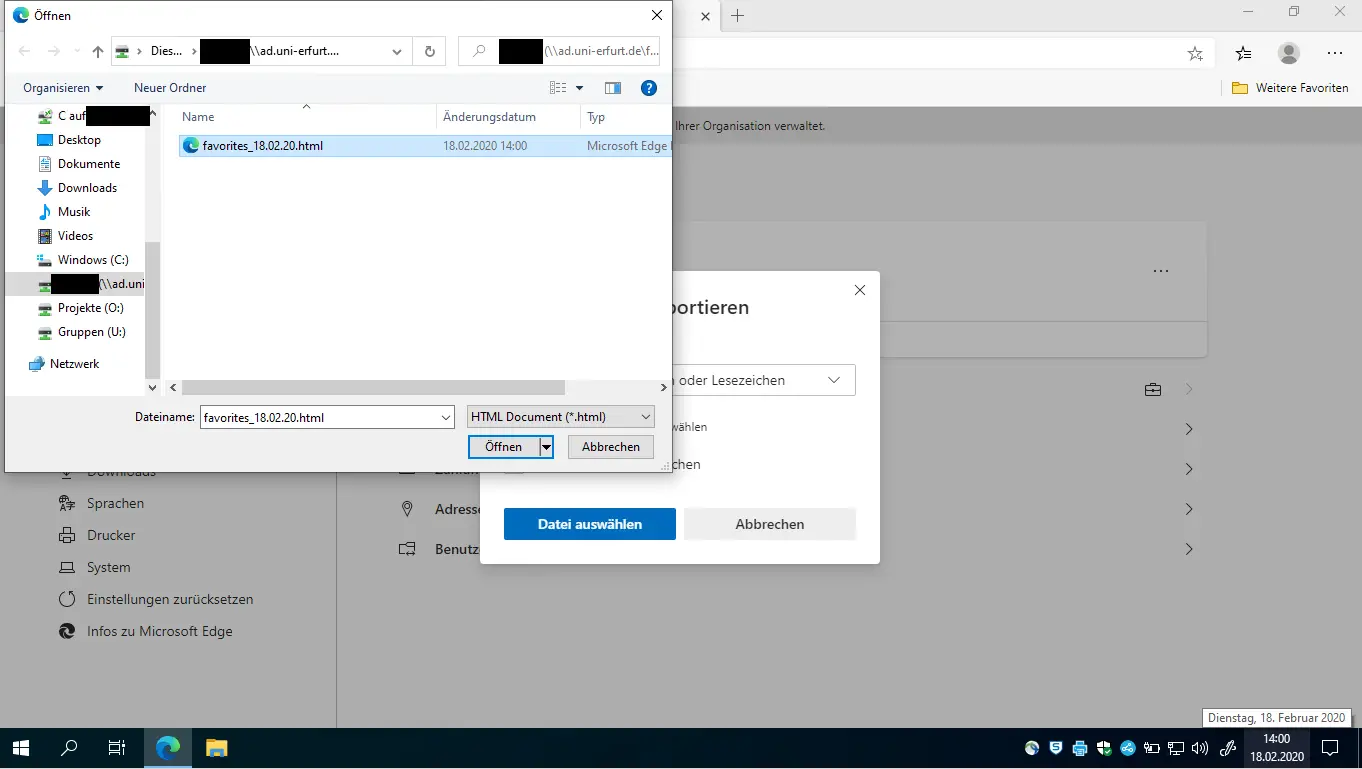Click the Up one level arrow in dialog
Image resolution: width=1362 pixels, height=769 pixels.
pos(97,52)
